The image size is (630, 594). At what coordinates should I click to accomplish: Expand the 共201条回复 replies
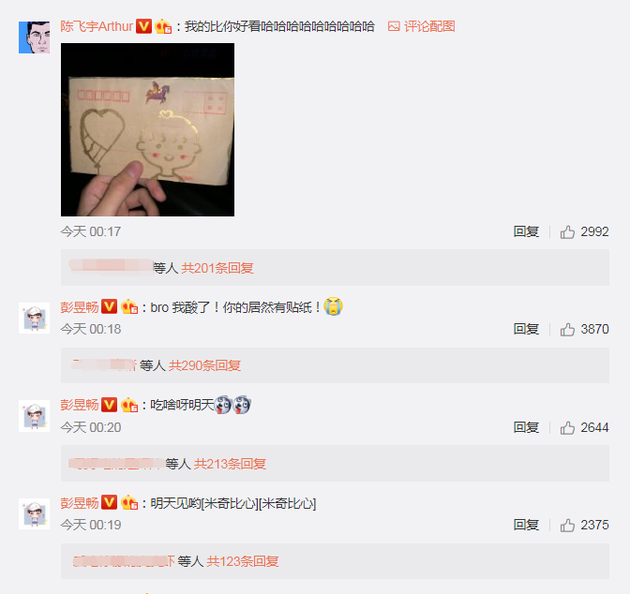[217, 268]
